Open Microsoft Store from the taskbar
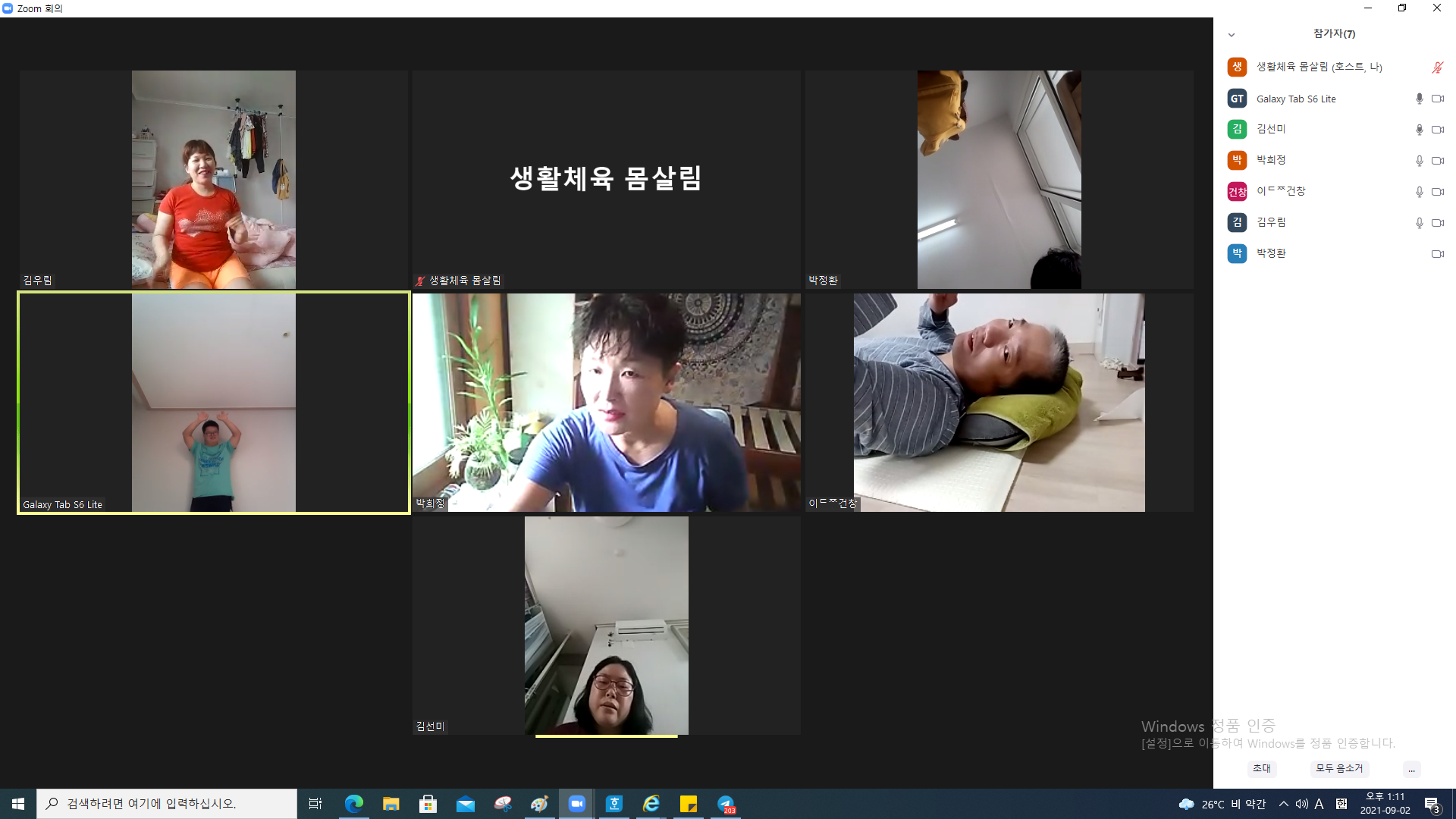 click(x=428, y=804)
